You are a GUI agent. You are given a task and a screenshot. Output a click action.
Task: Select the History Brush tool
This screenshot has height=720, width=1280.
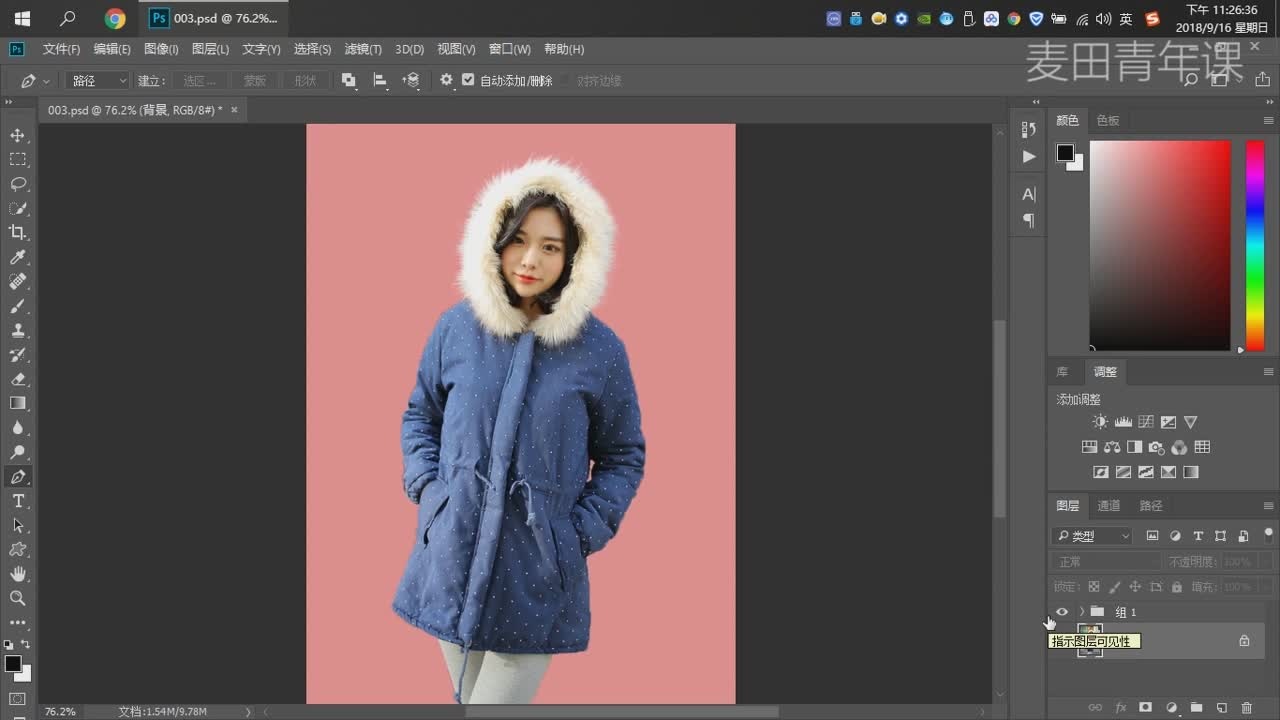coord(18,355)
